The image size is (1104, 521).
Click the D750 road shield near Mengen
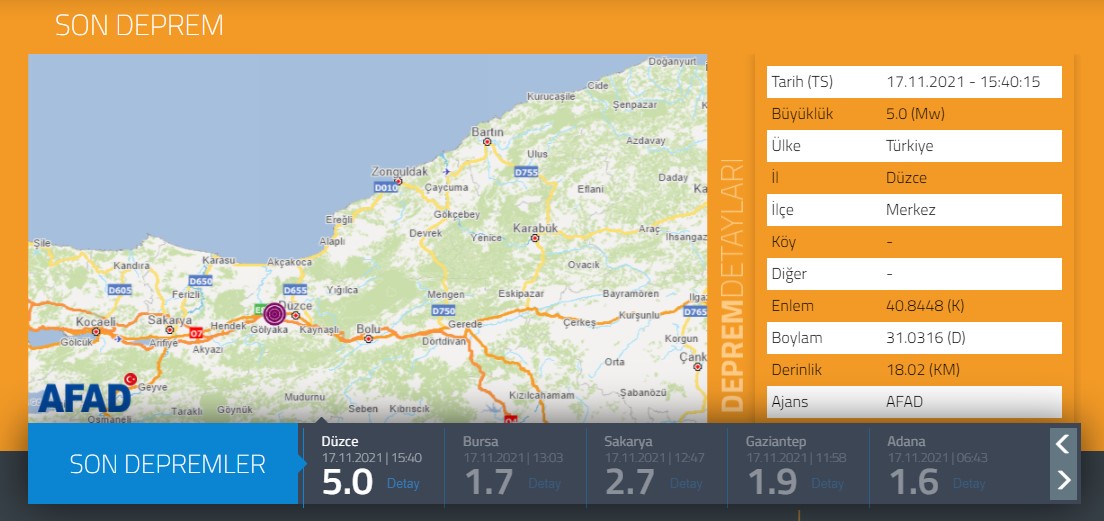[443, 310]
